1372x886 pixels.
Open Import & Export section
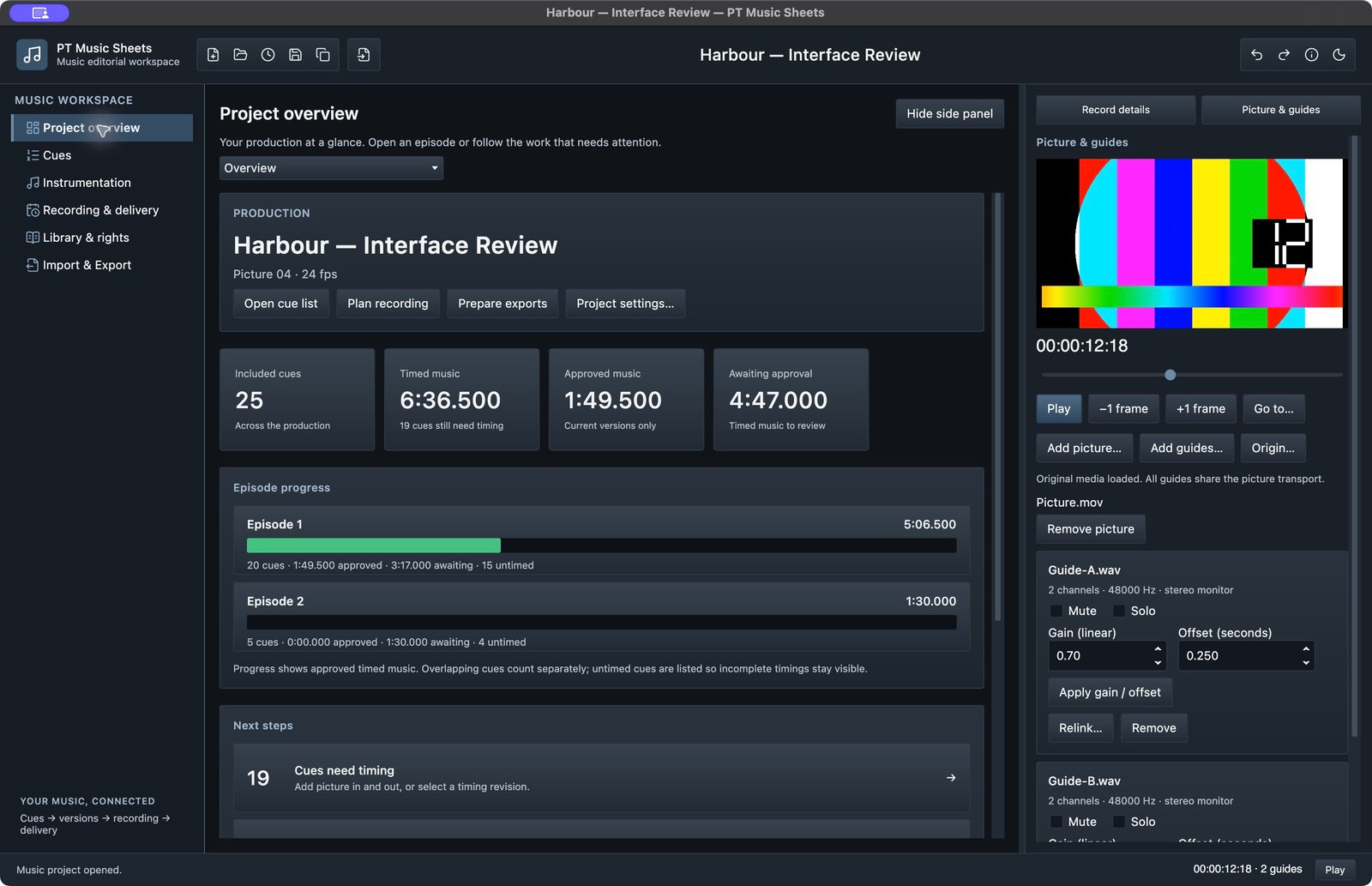tap(102, 265)
